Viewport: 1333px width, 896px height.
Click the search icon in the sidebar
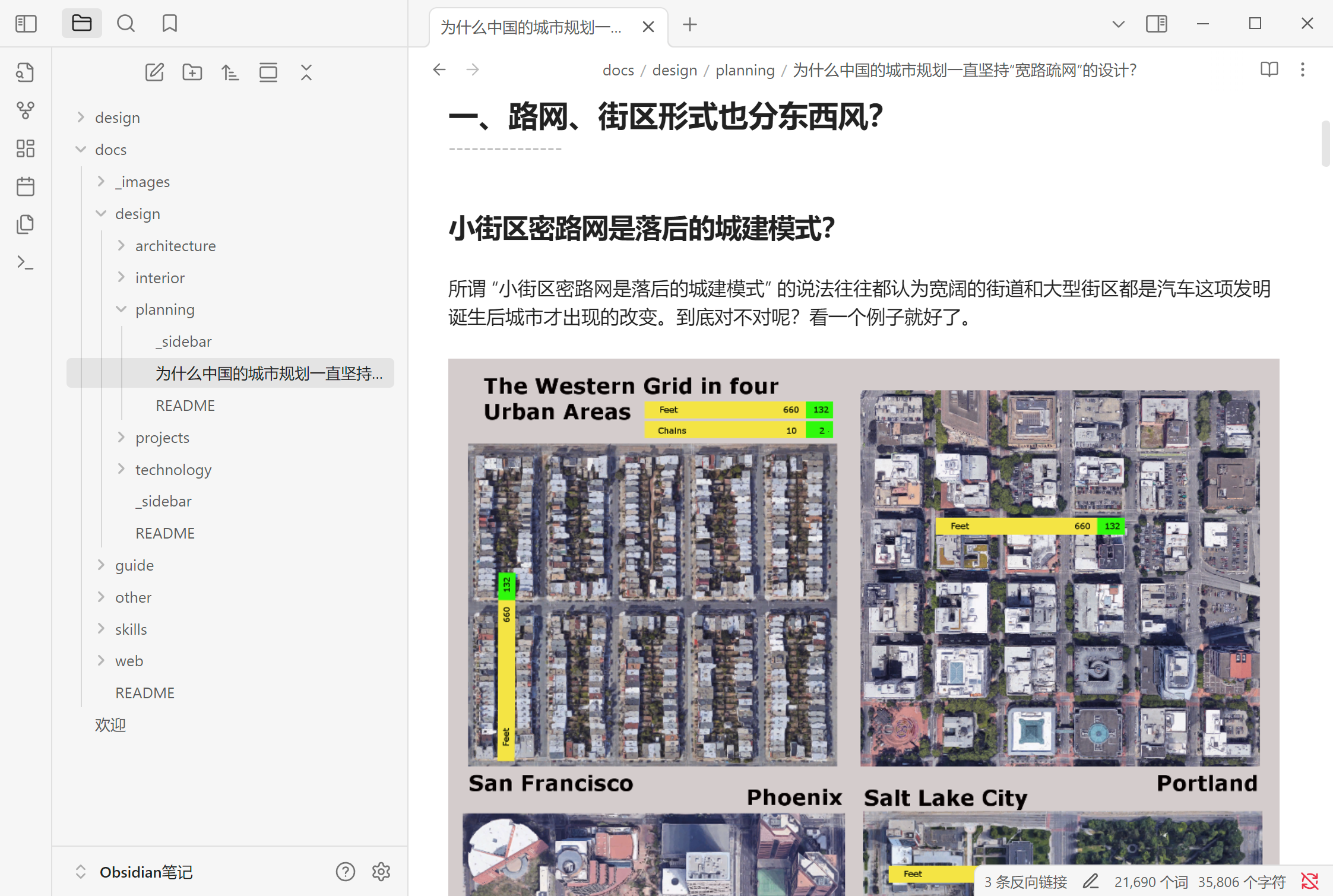(125, 23)
